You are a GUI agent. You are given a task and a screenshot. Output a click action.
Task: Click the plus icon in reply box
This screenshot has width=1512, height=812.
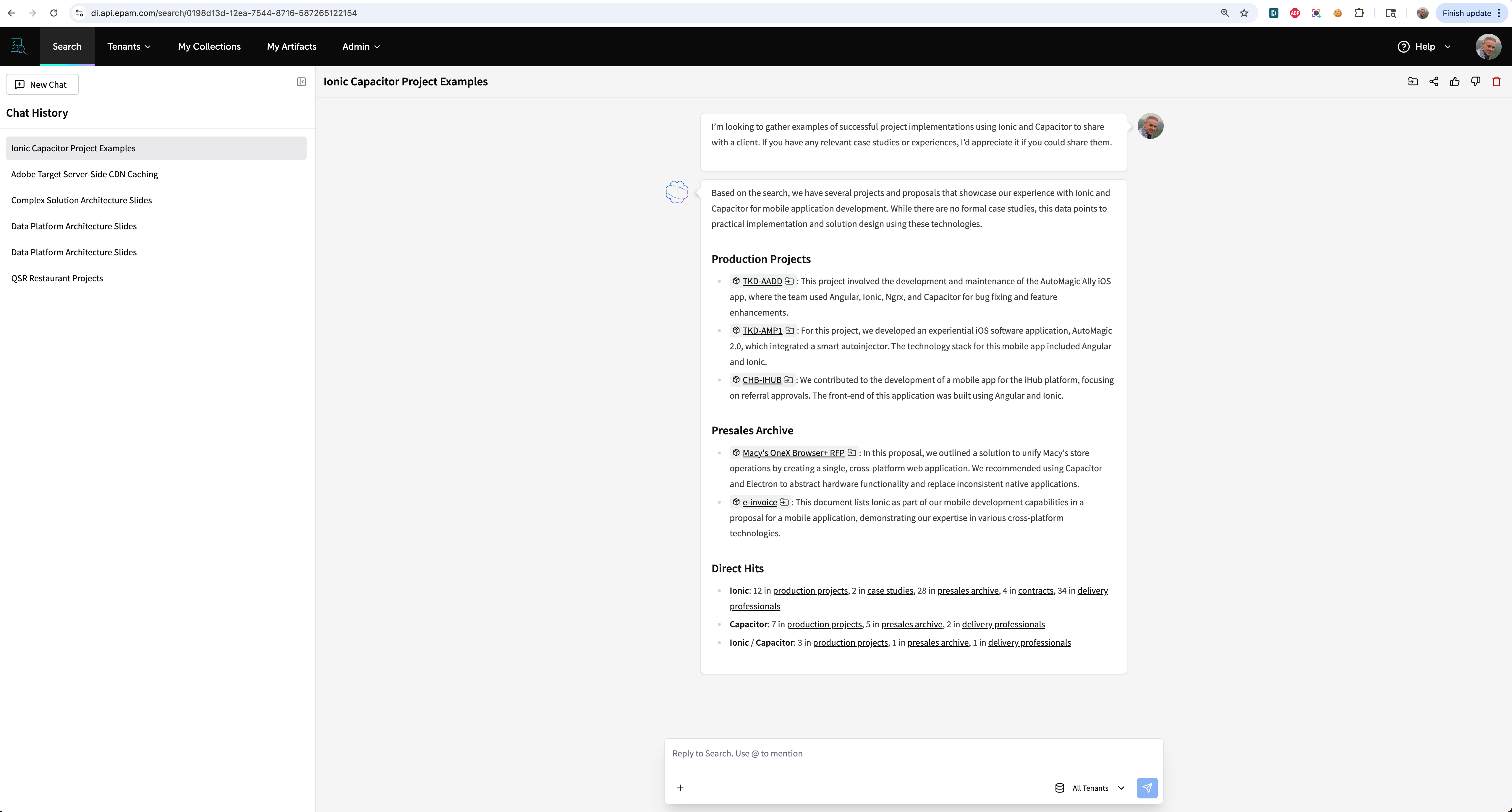(x=680, y=787)
